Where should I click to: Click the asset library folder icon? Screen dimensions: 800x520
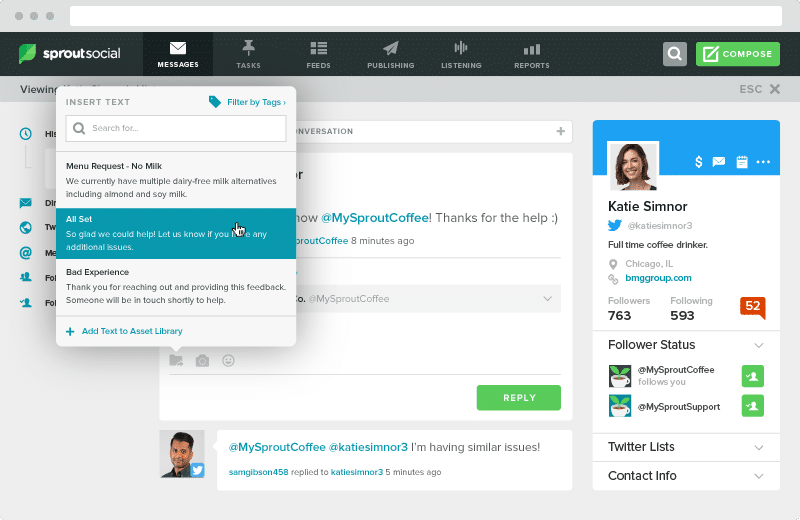click(x=176, y=360)
